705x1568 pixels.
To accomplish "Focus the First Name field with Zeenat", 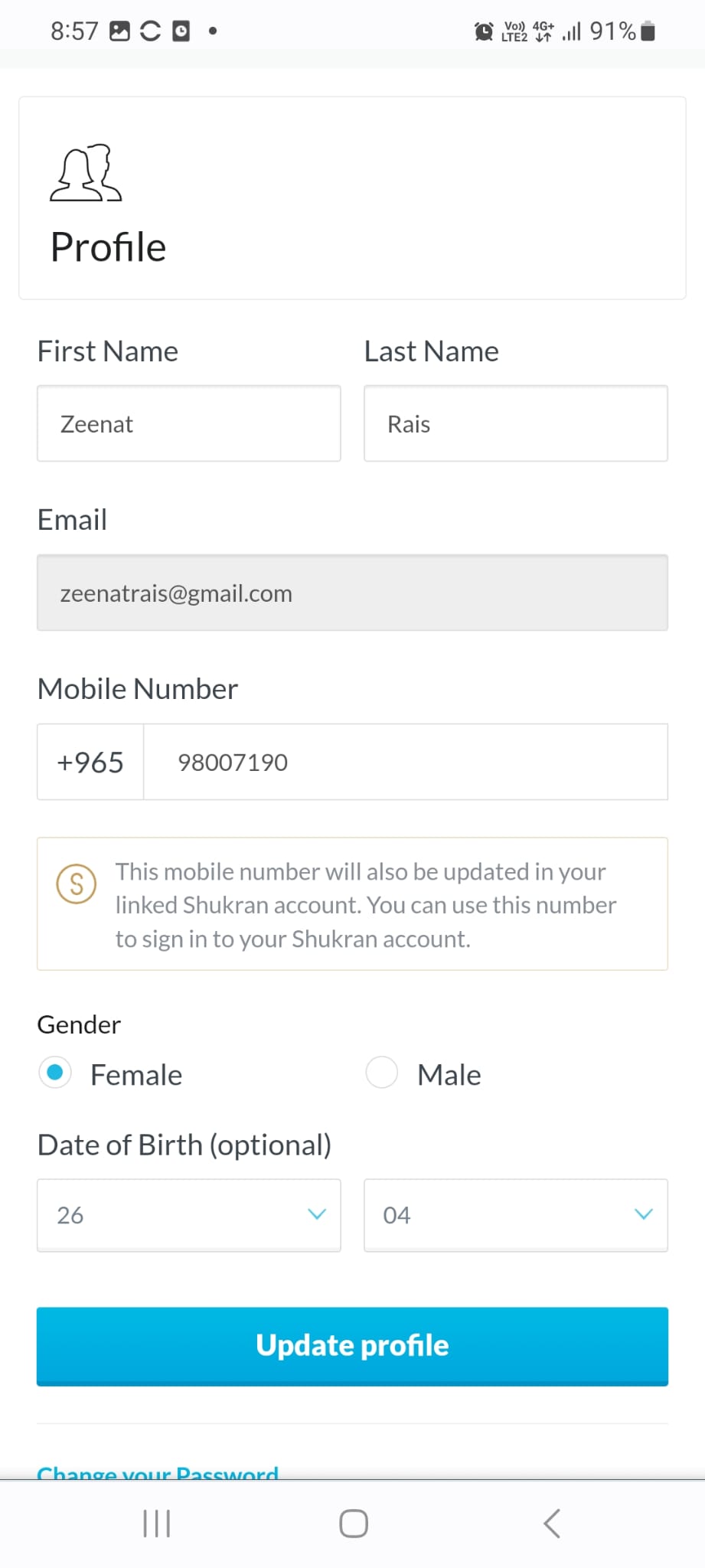I will point(189,424).
